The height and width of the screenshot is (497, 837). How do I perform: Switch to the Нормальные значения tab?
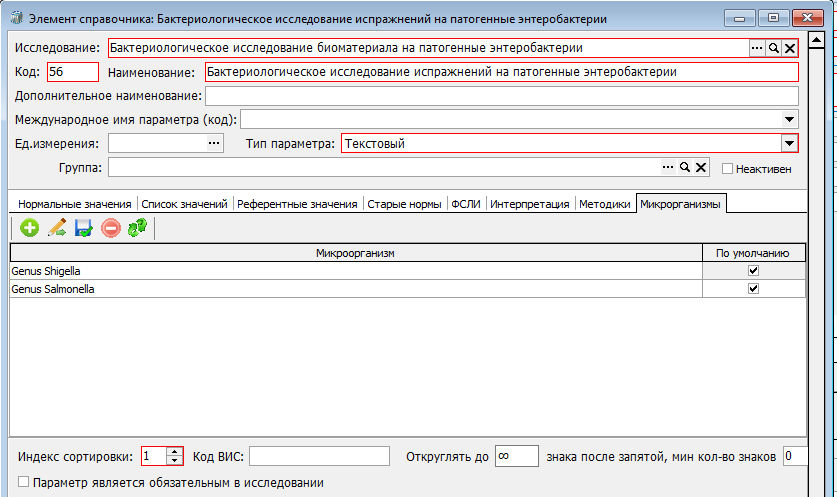75,204
